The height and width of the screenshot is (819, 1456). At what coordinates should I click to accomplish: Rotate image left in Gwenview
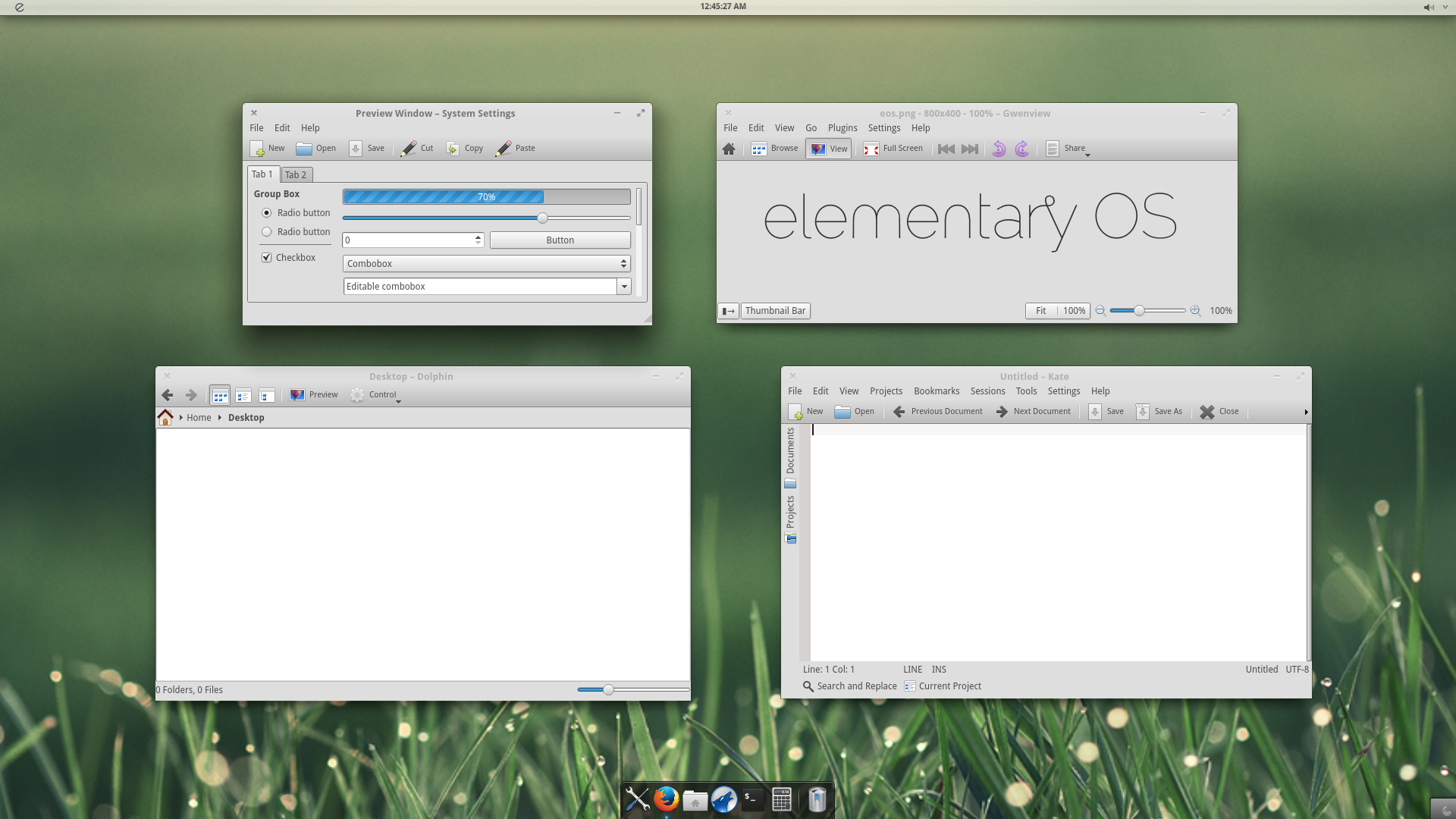[999, 149]
